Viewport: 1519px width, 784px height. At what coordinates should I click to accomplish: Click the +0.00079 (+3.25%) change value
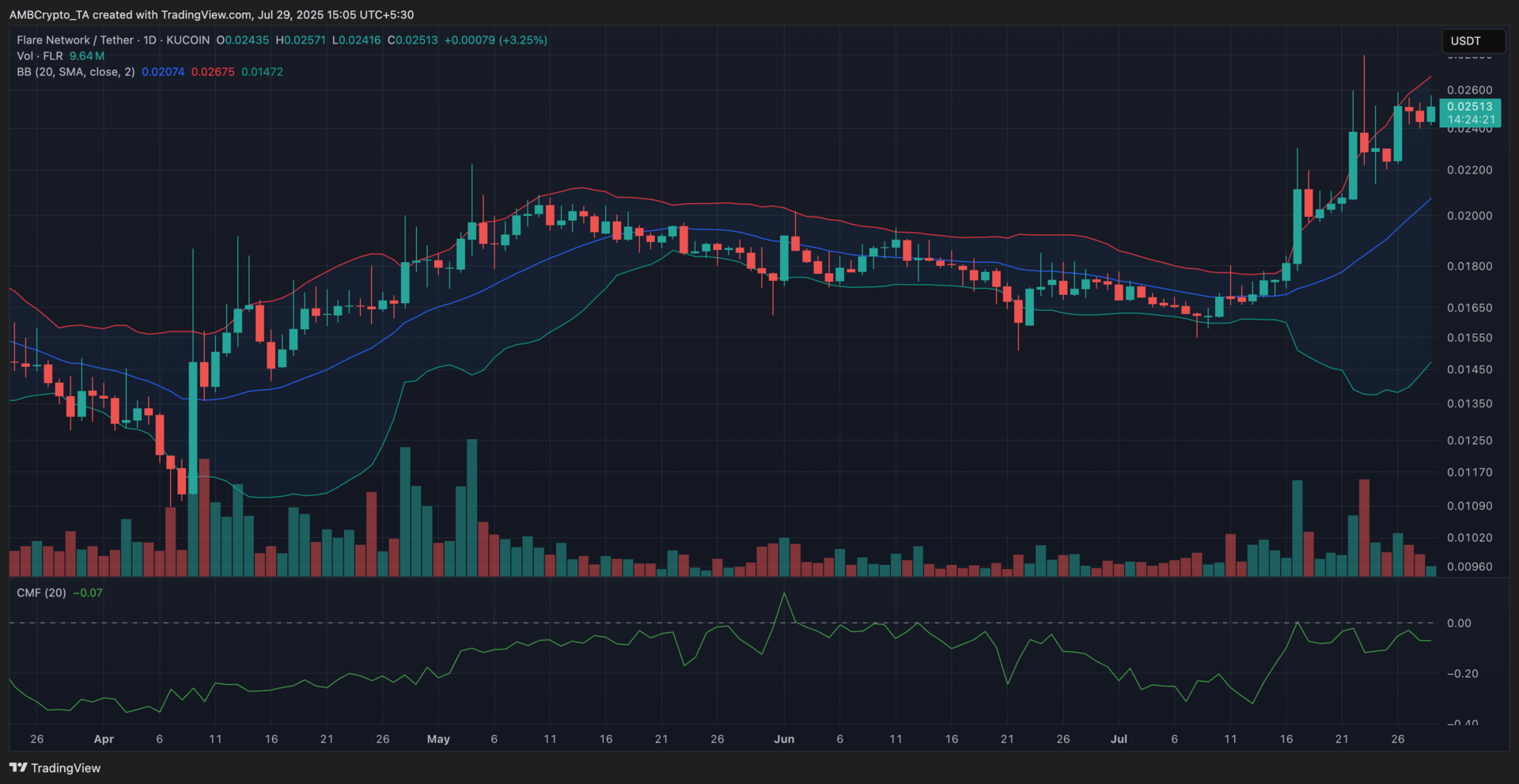(x=496, y=40)
